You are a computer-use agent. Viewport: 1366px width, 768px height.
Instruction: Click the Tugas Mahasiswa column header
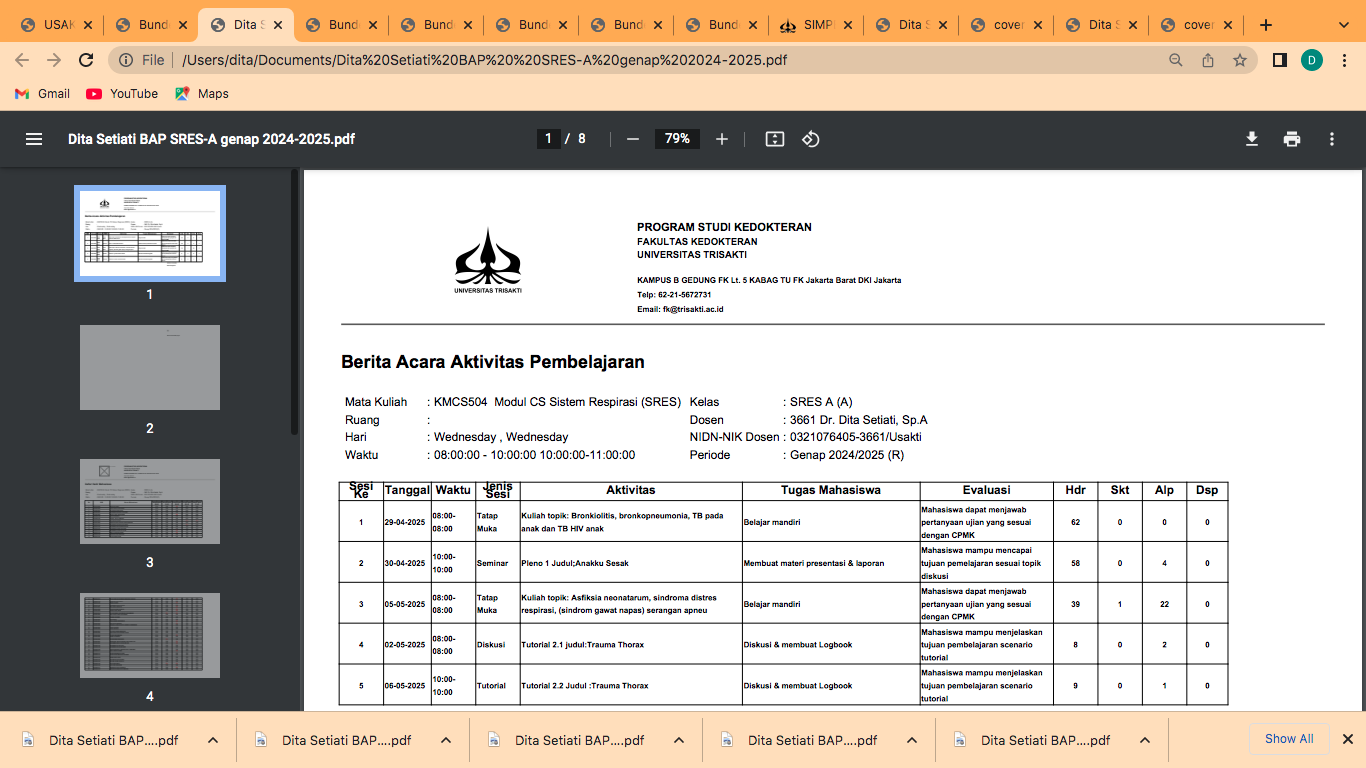pos(831,490)
